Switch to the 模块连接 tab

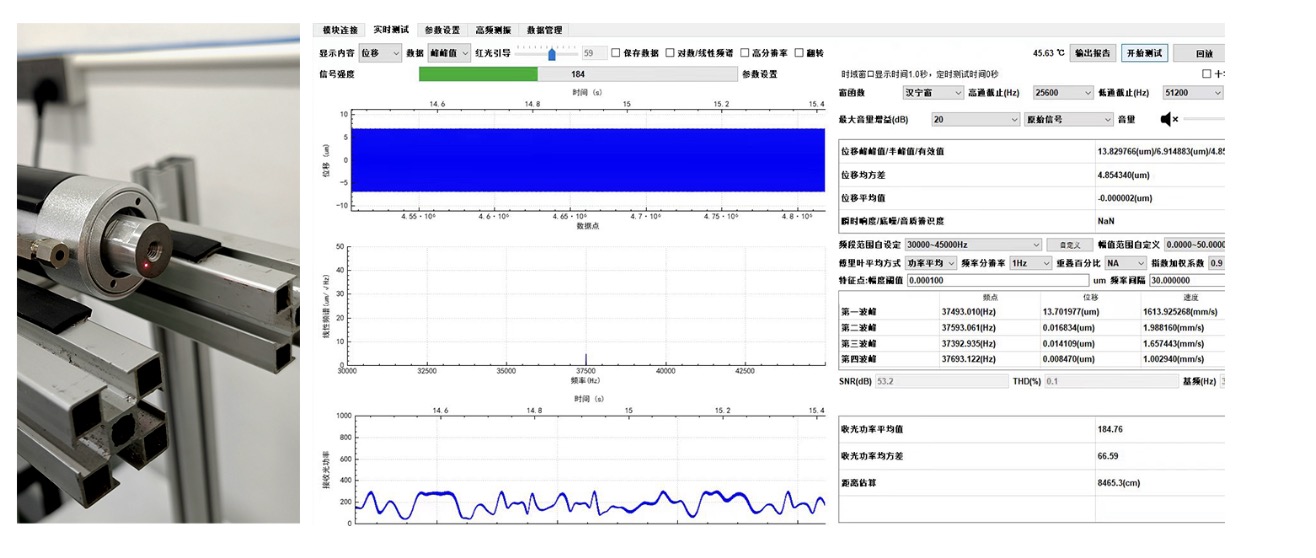(339, 30)
